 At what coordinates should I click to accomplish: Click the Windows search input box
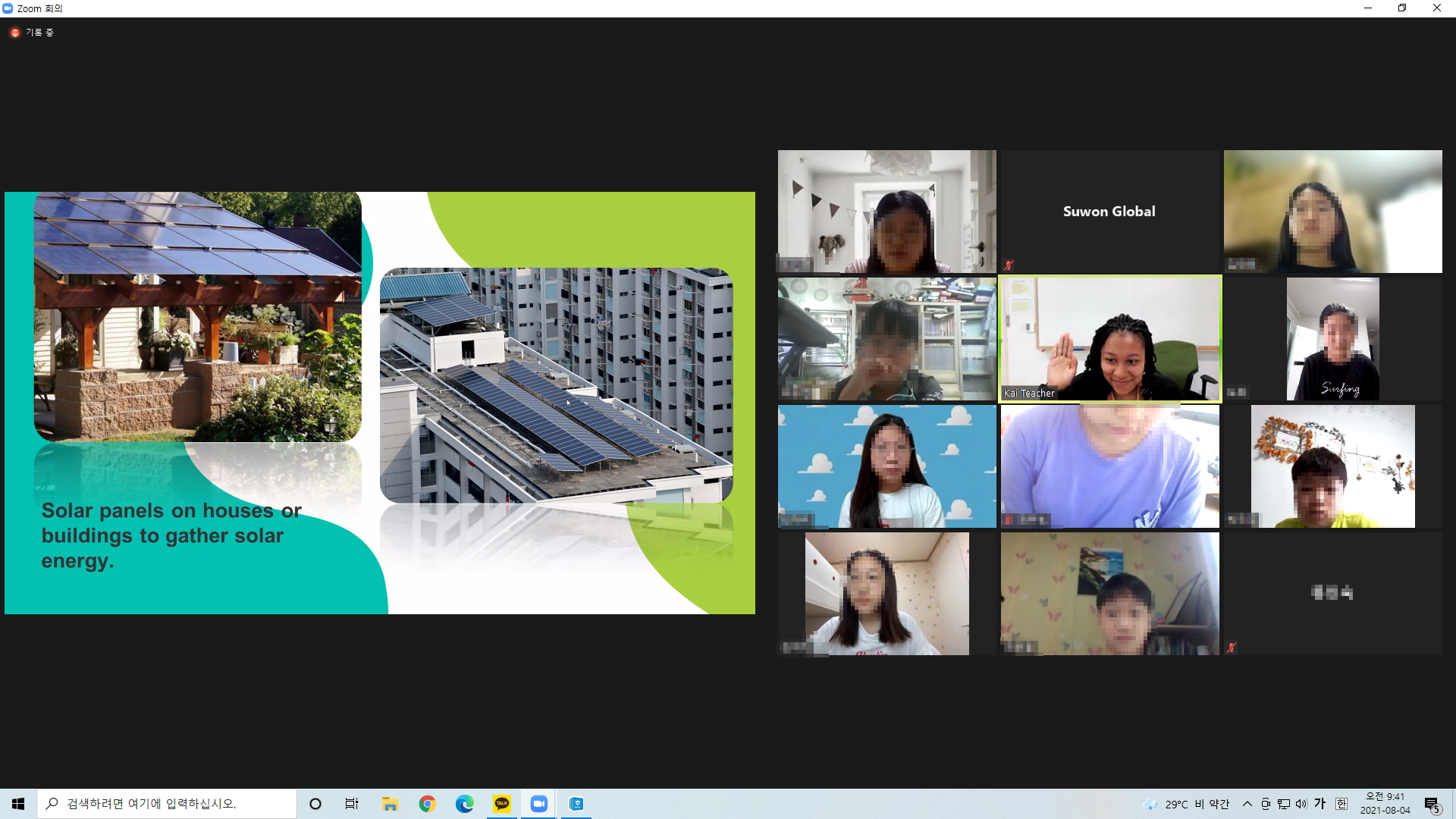click(x=167, y=804)
